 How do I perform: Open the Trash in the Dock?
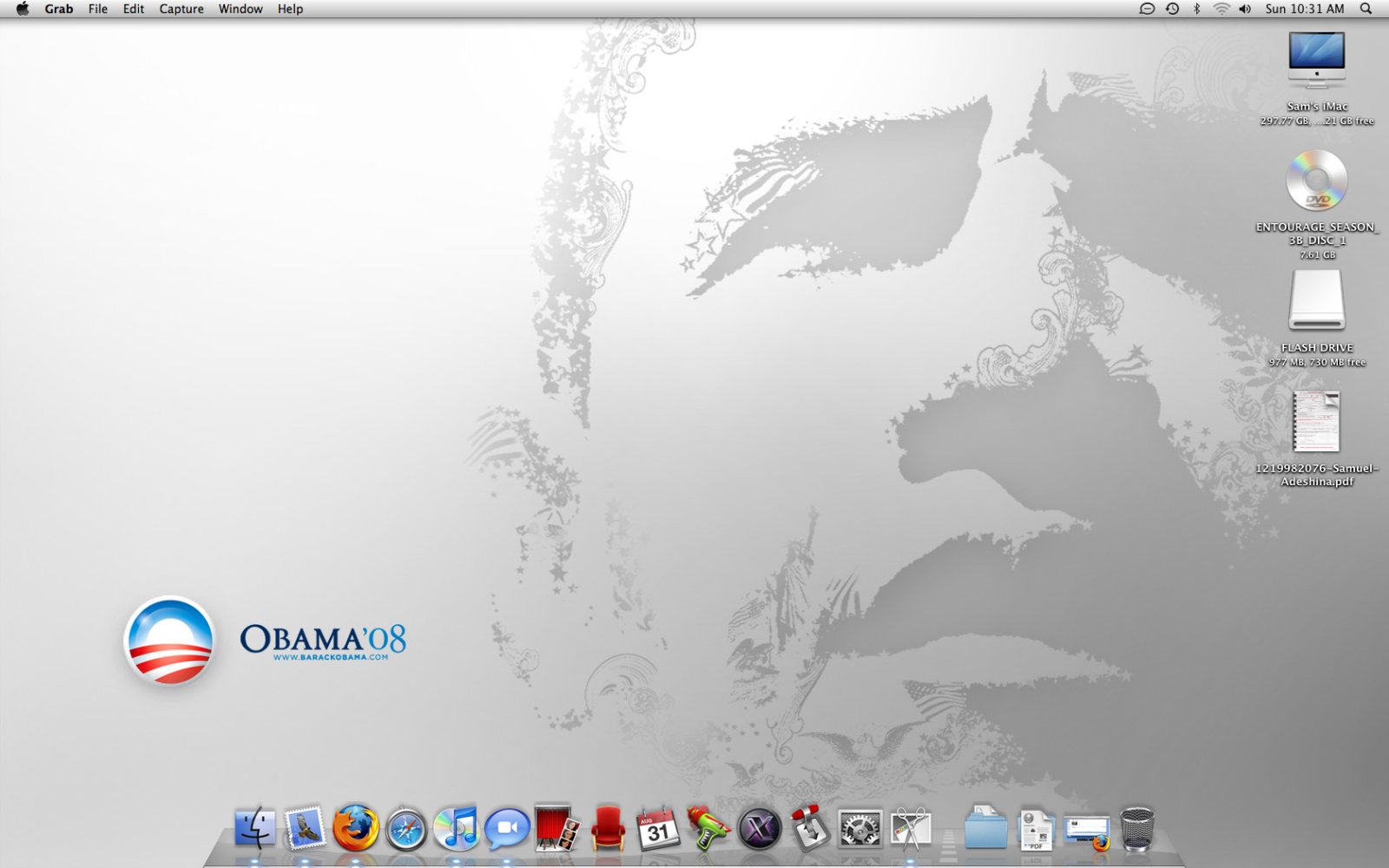pos(1137,829)
